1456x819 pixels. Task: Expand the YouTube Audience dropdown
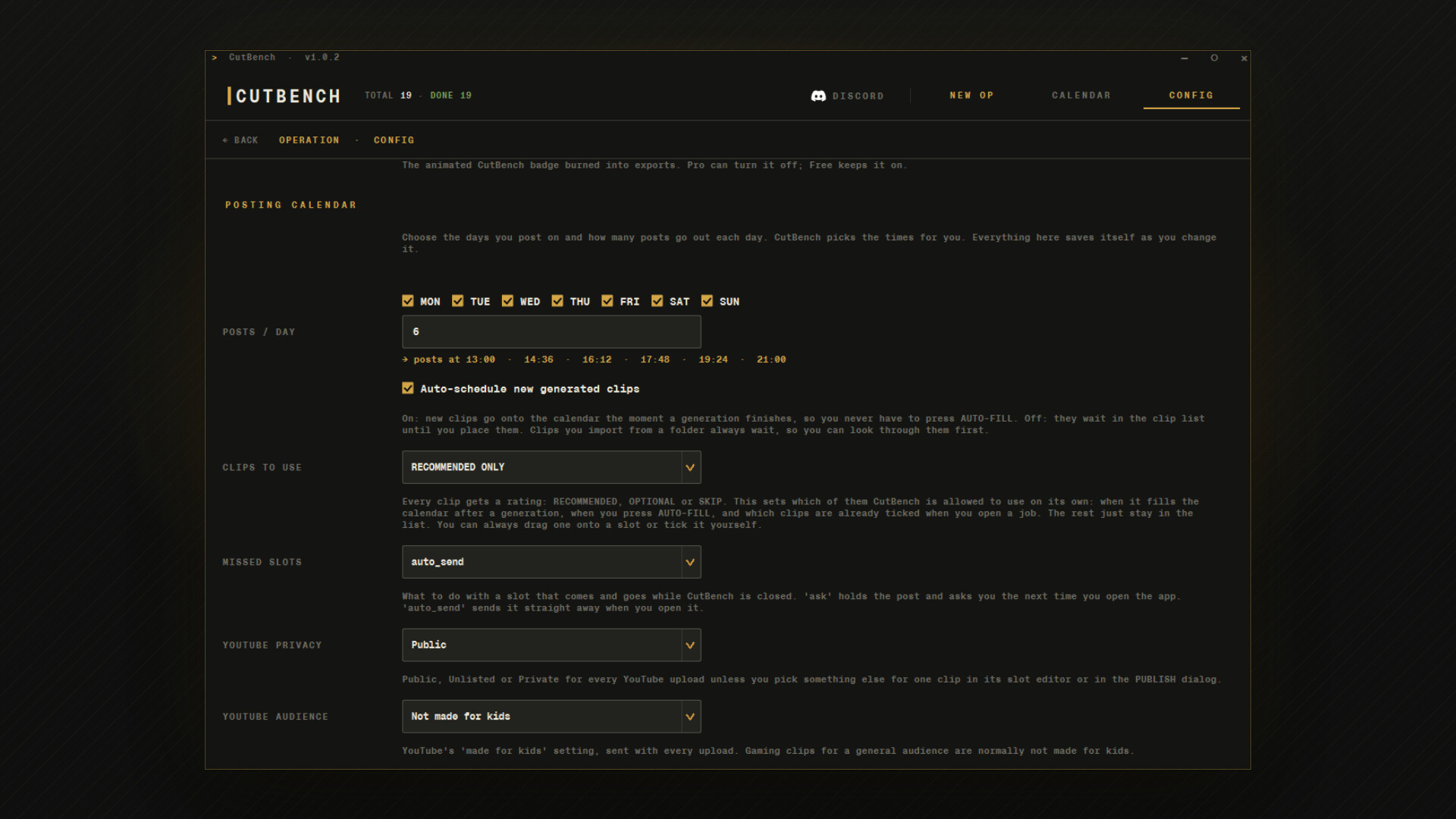551,717
